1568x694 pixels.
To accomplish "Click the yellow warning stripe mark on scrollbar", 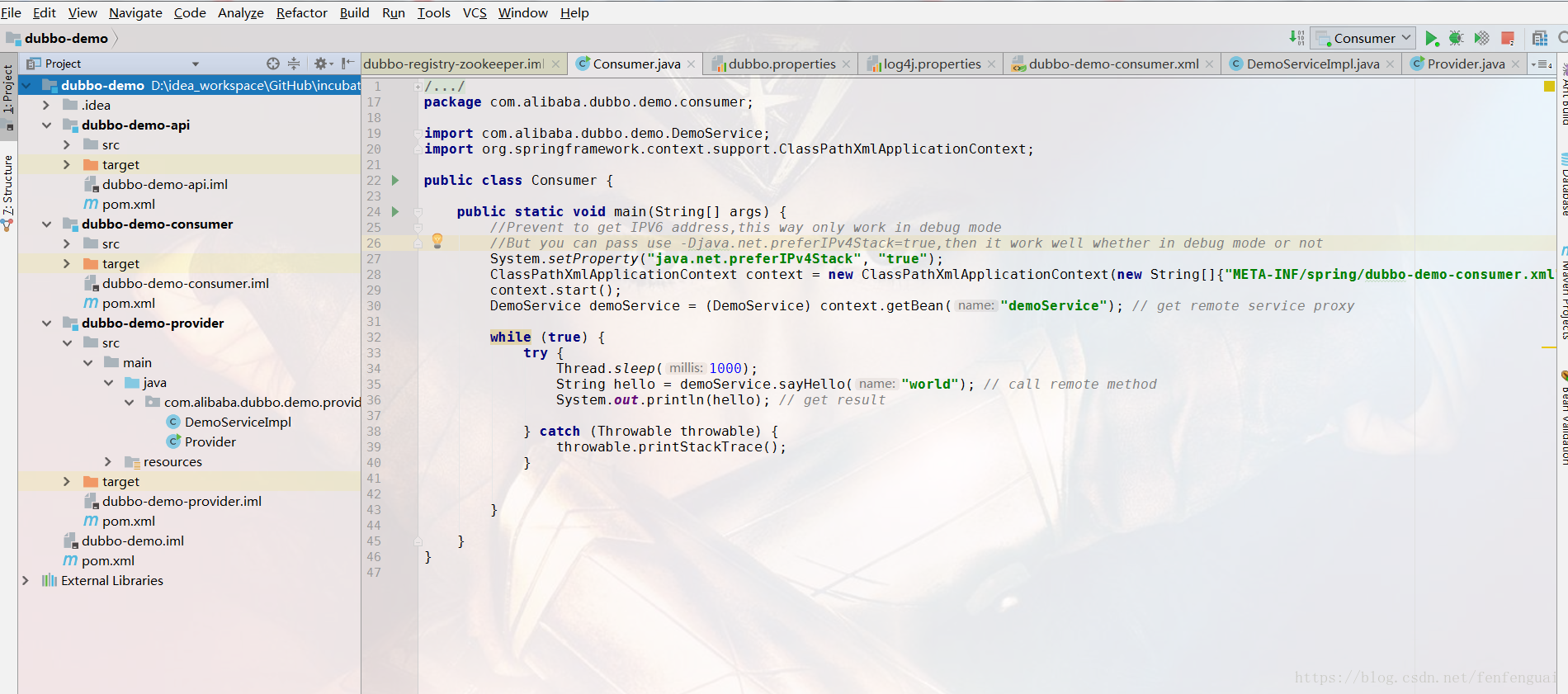I will 1549,347.
